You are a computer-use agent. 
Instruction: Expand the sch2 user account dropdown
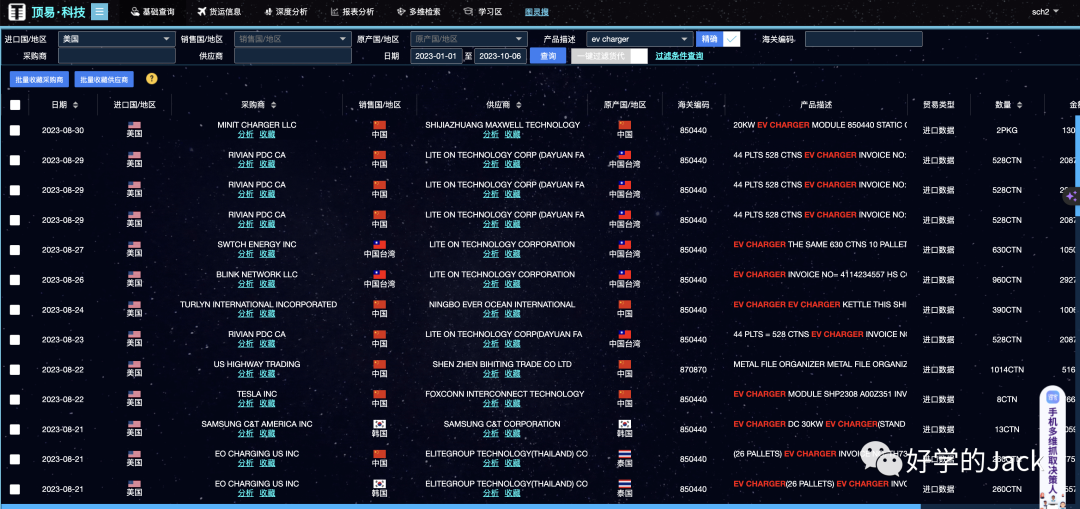coord(1045,12)
